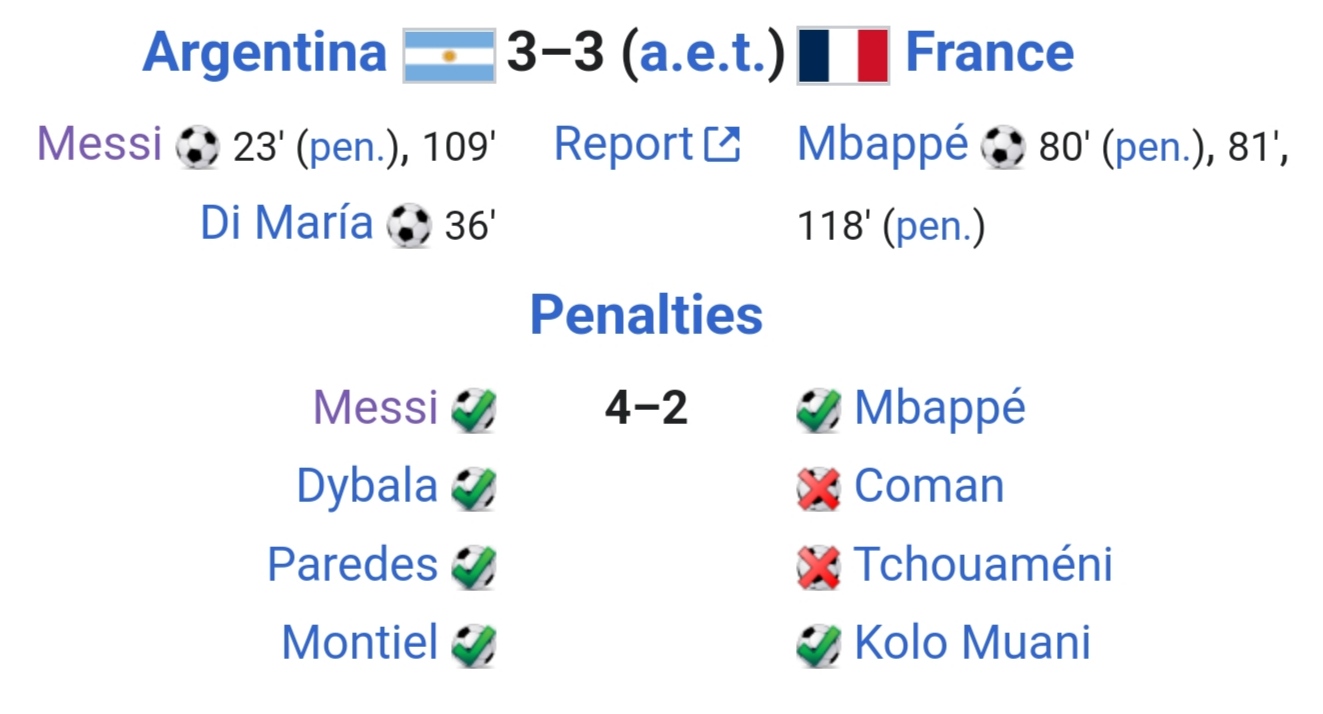Open Paredes' player page link
The image size is (1323, 714).
[352, 565]
